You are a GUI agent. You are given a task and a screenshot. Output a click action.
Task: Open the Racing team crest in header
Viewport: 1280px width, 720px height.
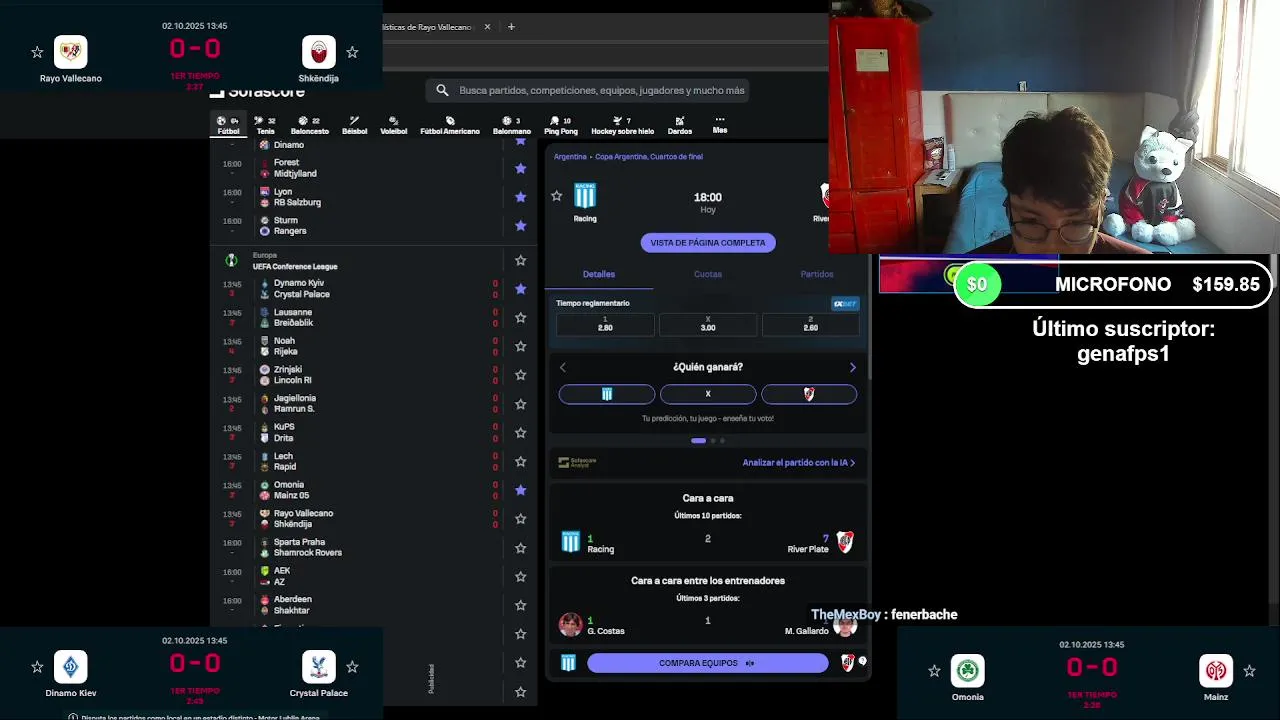pyautogui.click(x=585, y=196)
